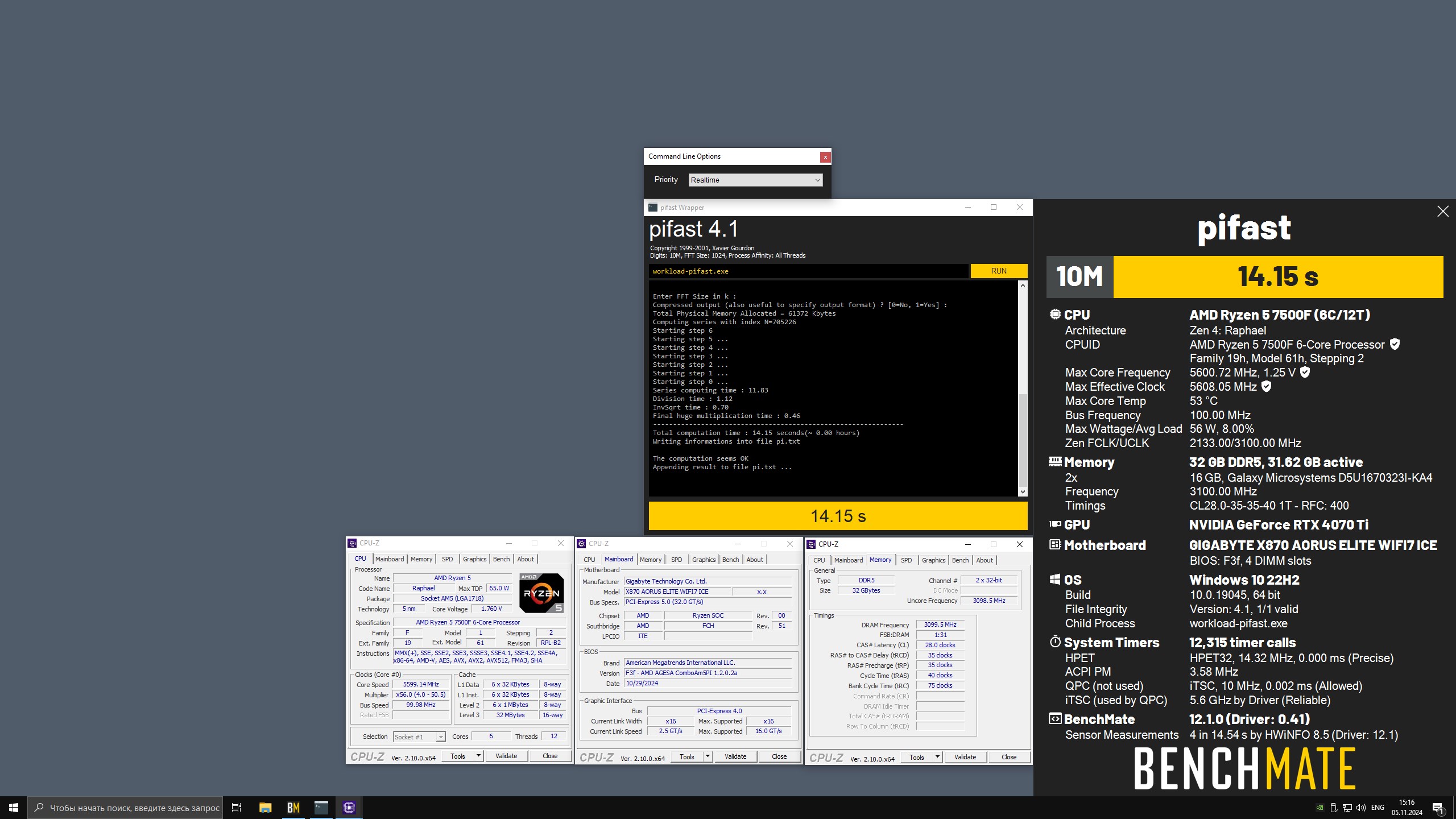The height and width of the screenshot is (819, 1456).
Task: Click pifast console scrollbar up arrow
Action: click(1023, 285)
